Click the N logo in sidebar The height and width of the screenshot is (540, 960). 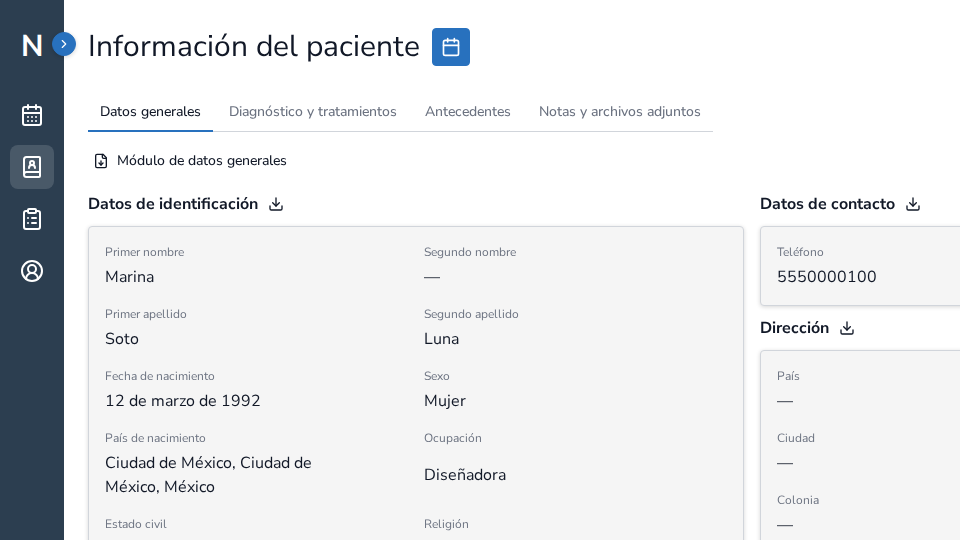tap(32, 46)
